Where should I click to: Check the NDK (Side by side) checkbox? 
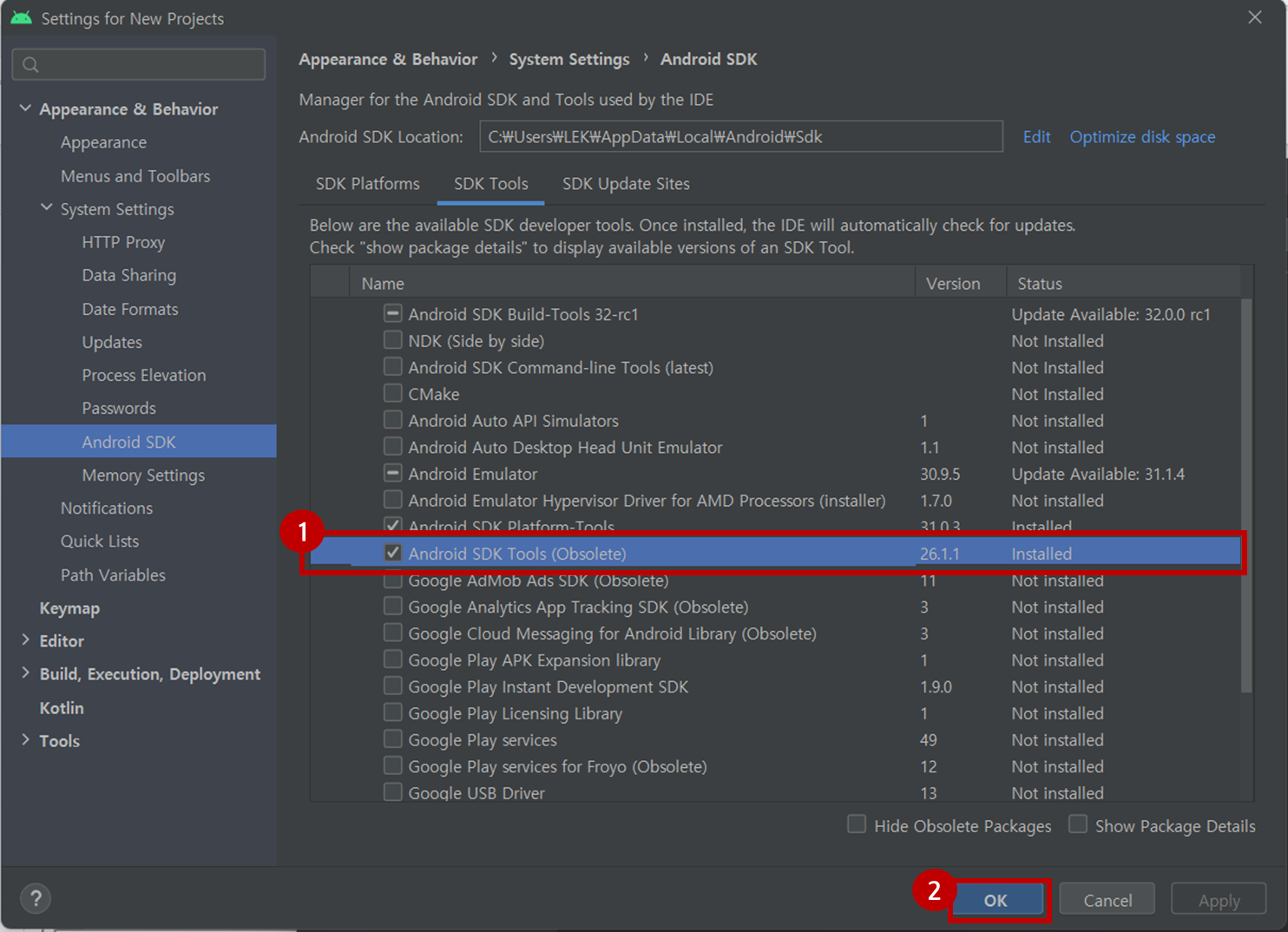[393, 340]
